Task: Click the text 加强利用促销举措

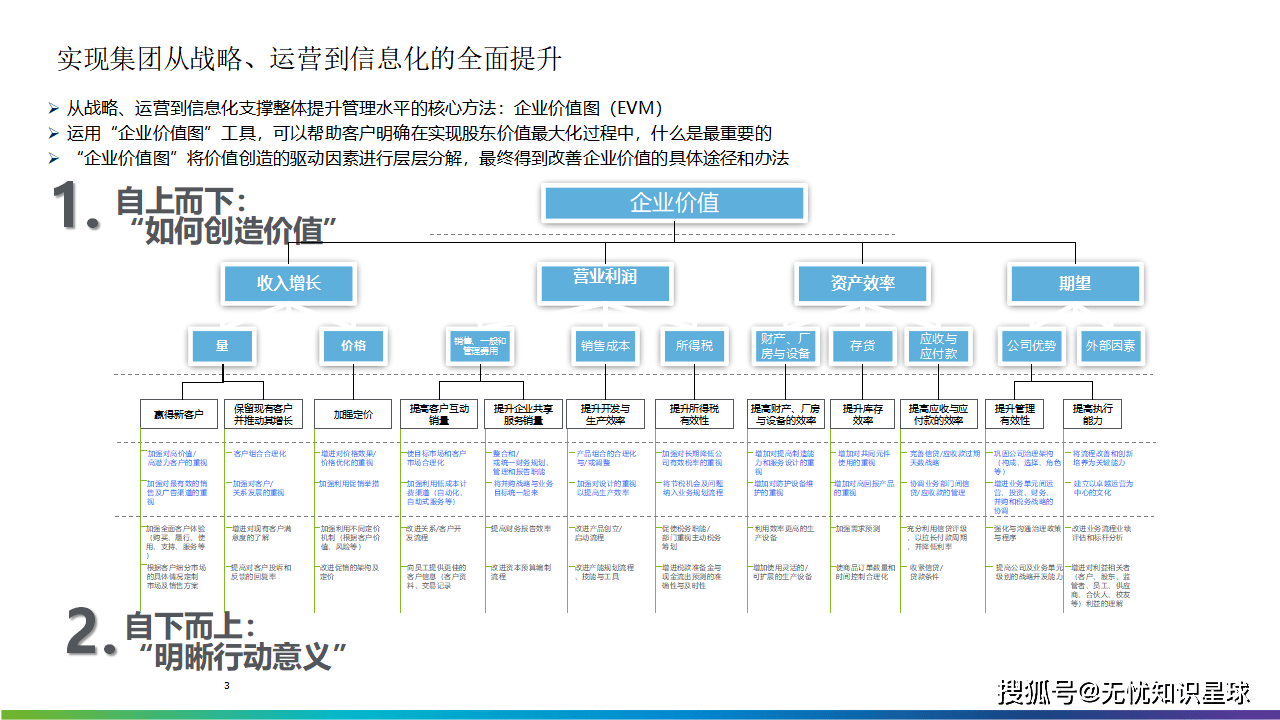Action: pyautogui.click(x=348, y=484)
